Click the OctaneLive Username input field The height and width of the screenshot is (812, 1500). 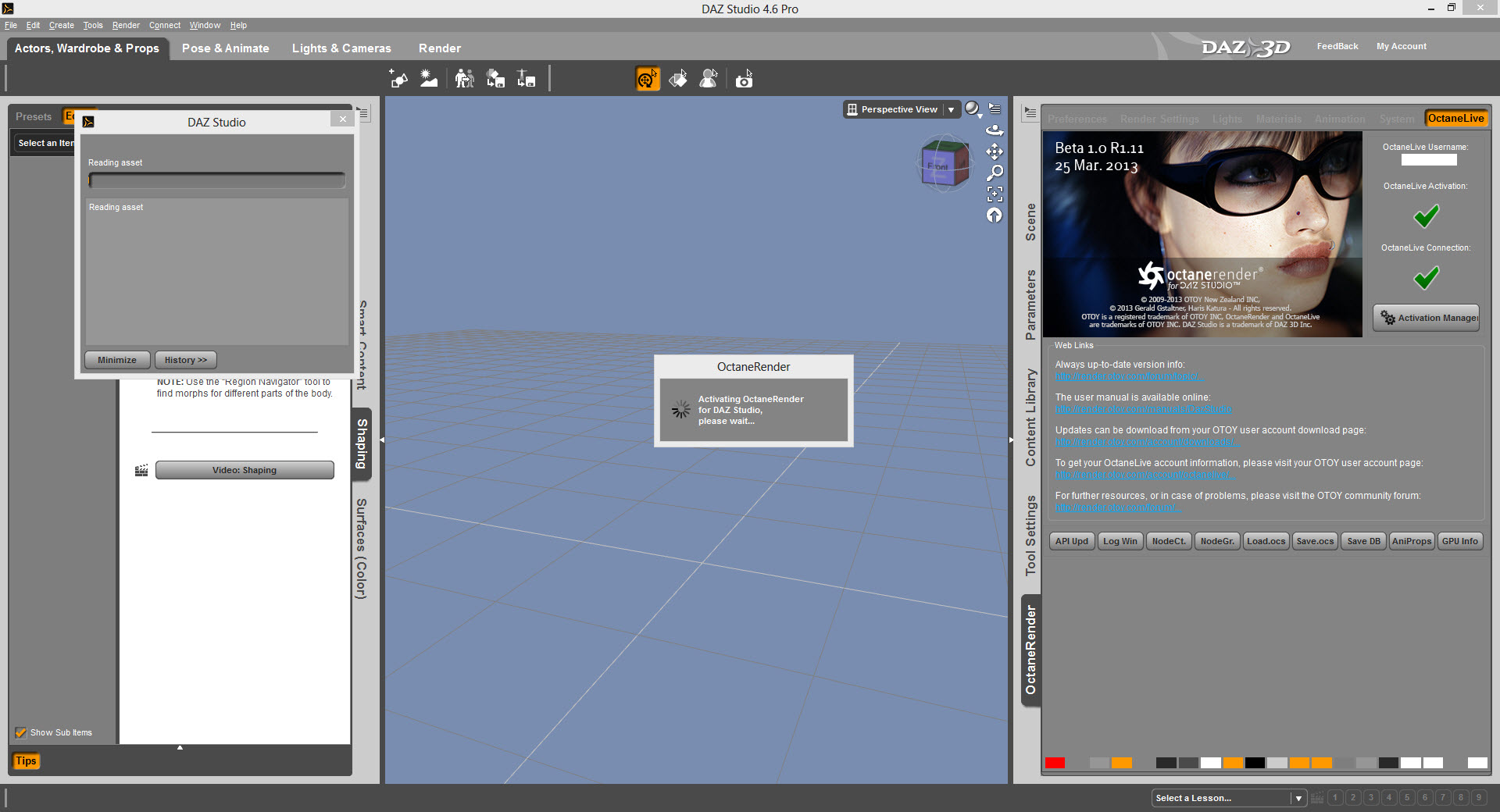[x=1429, y=160]
